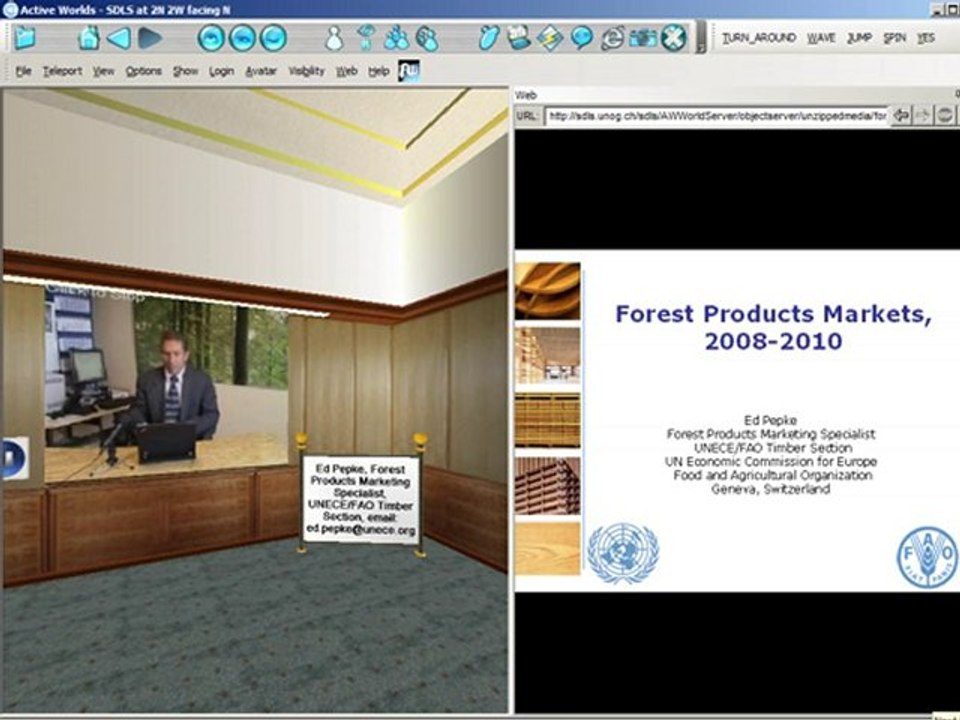The height and width of the screenshot is (720, 960).
Task: Trigger the JUMP gesture
Action: tap(860, 38)
